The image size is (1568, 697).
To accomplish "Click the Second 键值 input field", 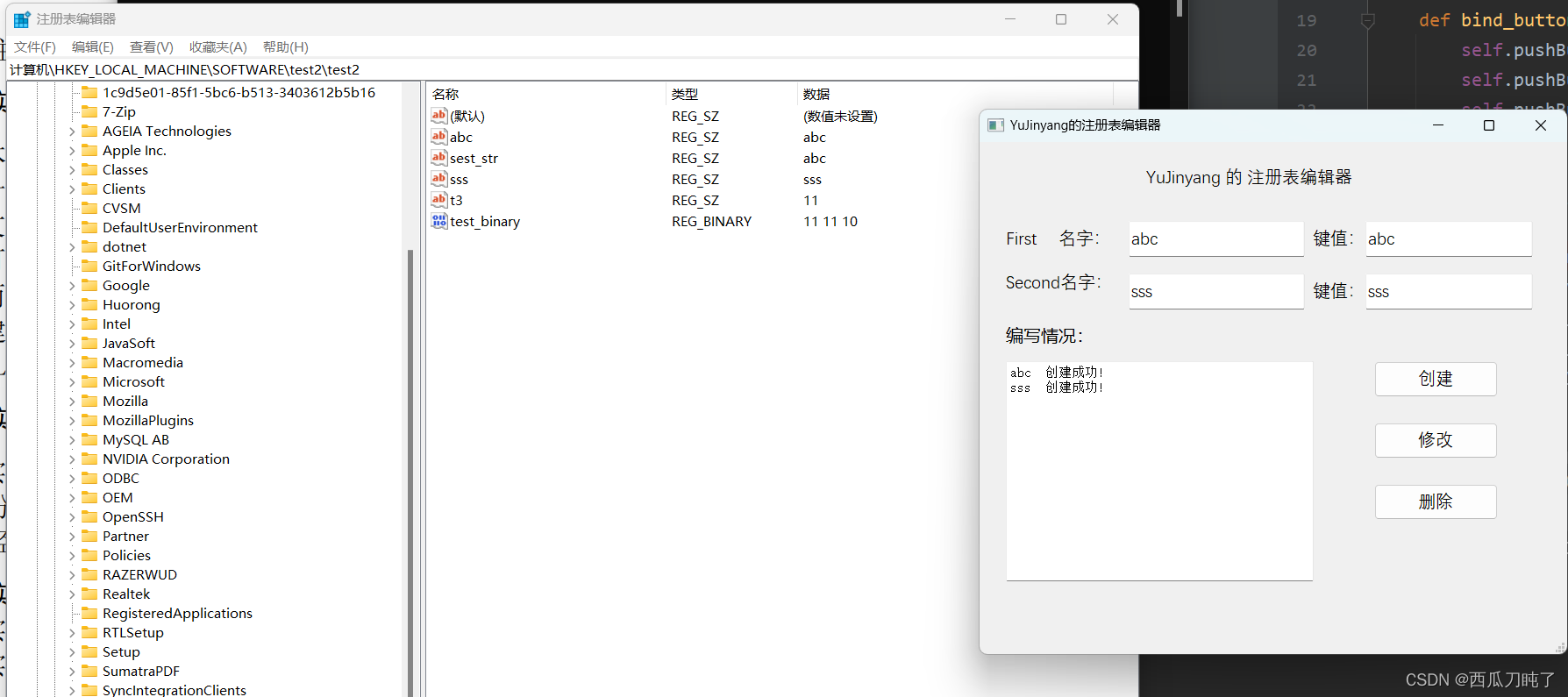I will click(1449, 291).
